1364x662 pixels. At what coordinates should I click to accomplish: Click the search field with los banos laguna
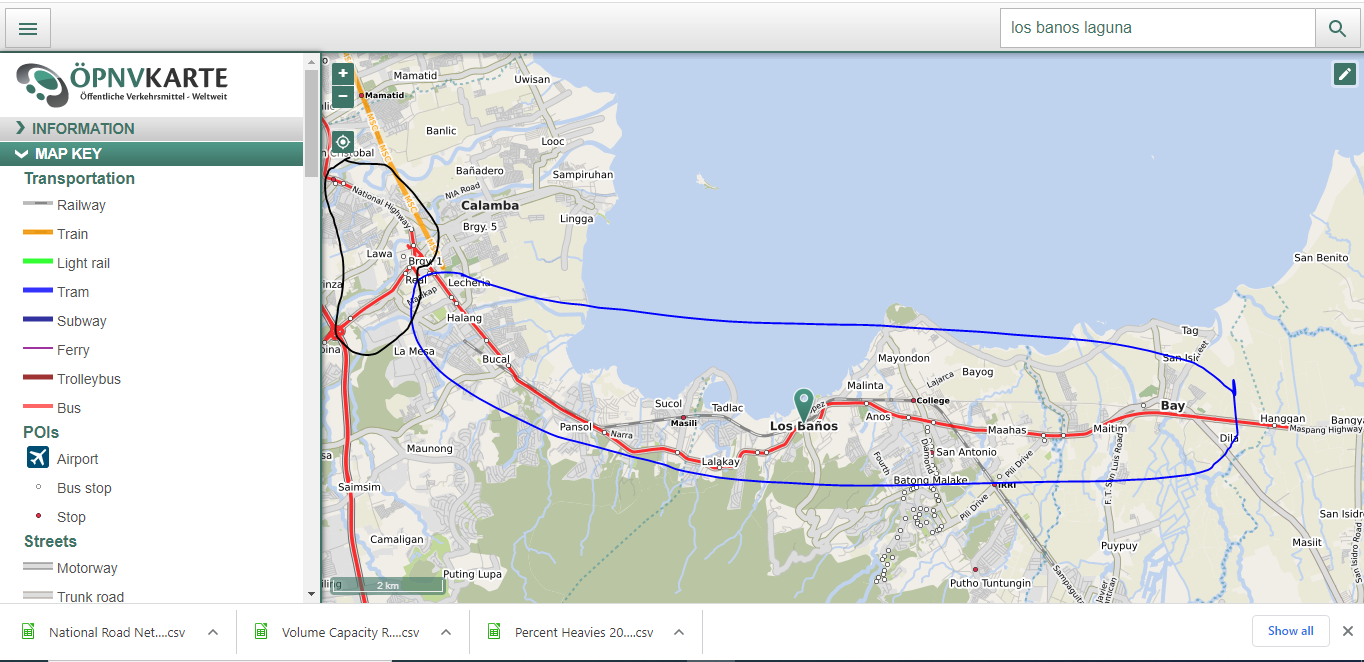click(1156, 28)
